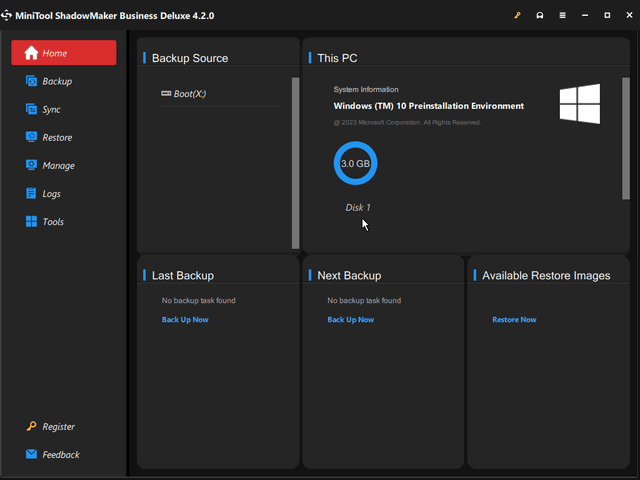Go to the Home tab
Screen dimensions: 640x480
tap(64, 53)
